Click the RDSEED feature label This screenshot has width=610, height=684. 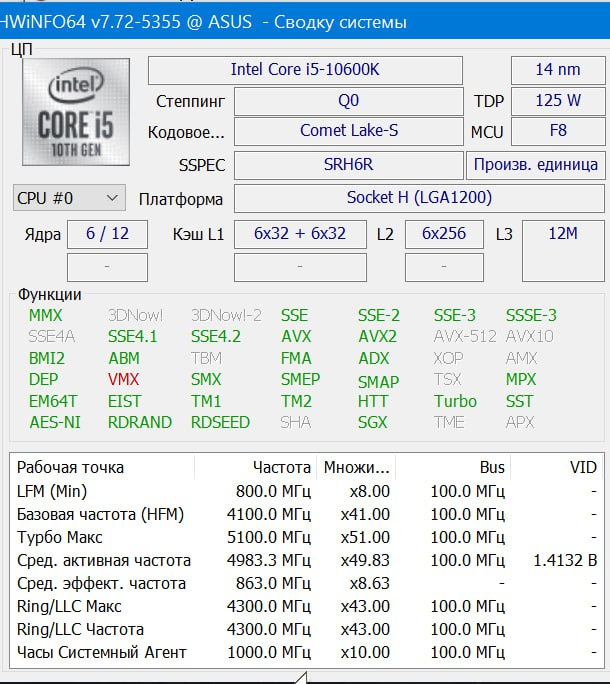pyautogui.click(x=220, y=422)
